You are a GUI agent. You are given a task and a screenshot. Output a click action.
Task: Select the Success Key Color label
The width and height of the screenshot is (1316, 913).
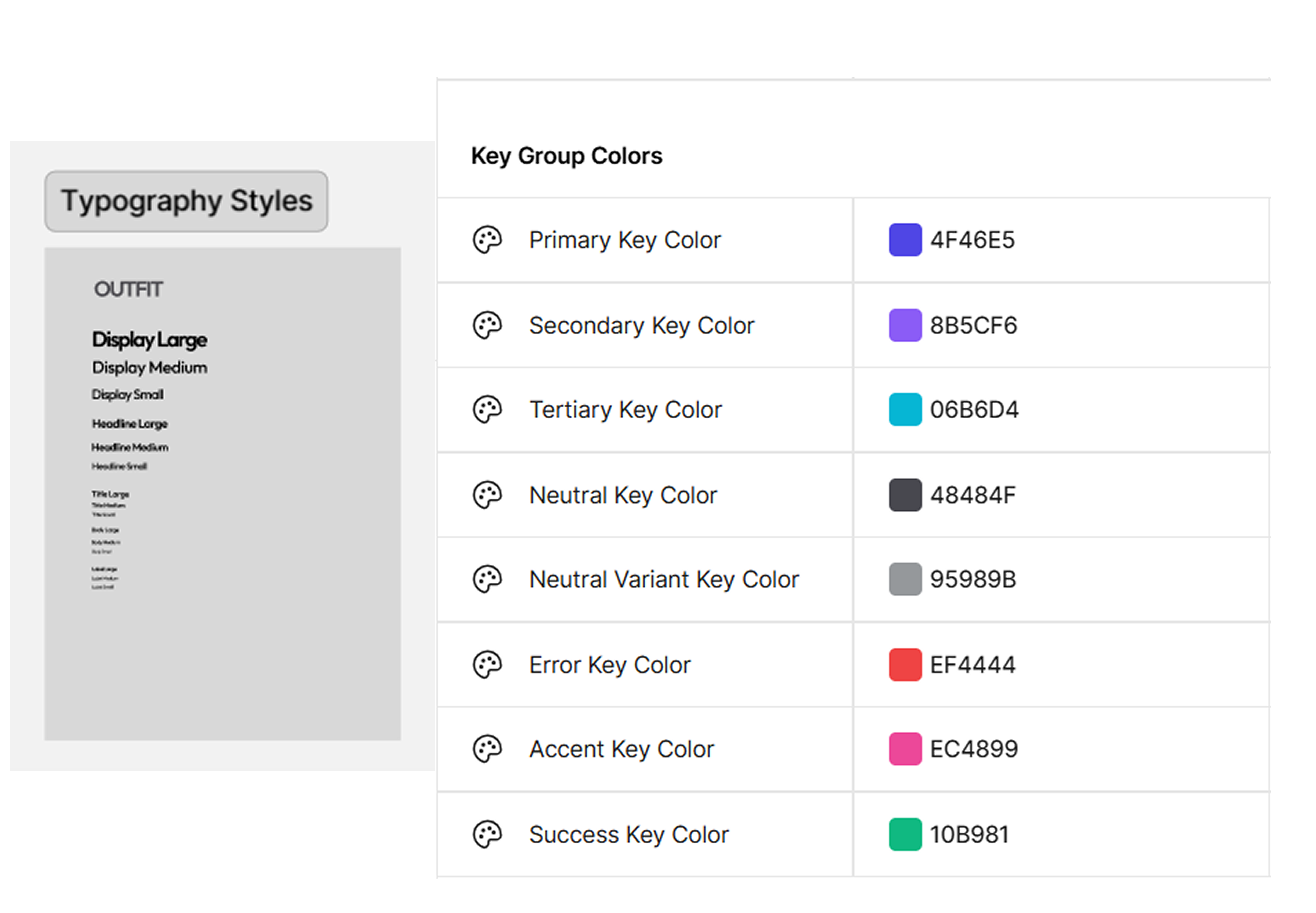pos(629,835)
